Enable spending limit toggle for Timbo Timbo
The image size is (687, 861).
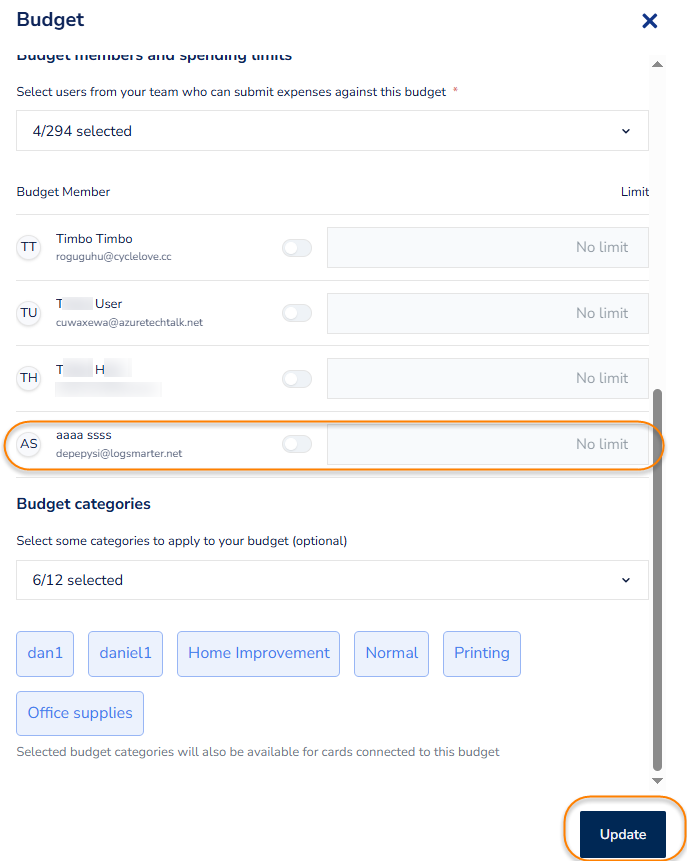297,248
